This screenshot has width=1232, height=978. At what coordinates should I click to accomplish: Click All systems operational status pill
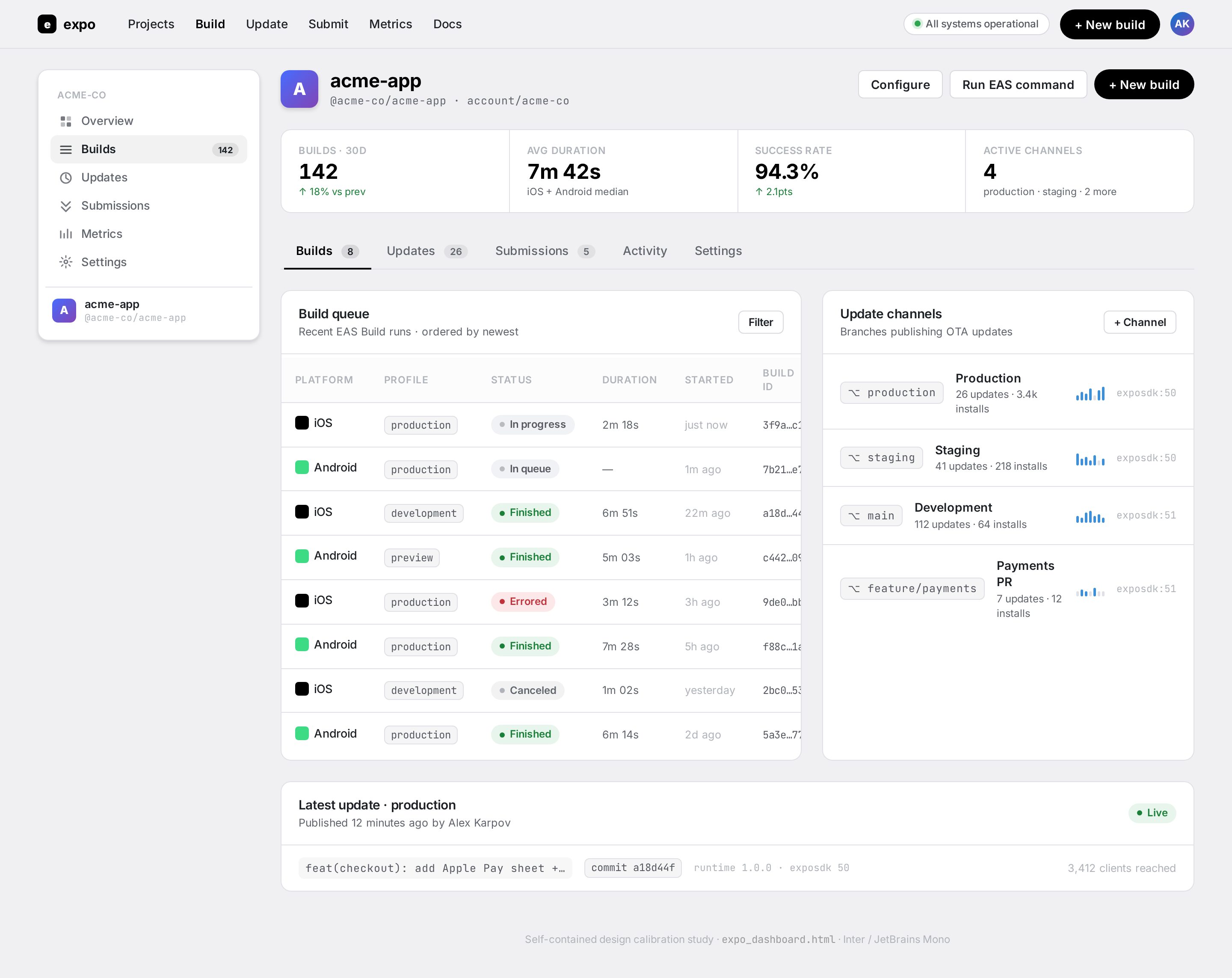(x=976, y=24)
